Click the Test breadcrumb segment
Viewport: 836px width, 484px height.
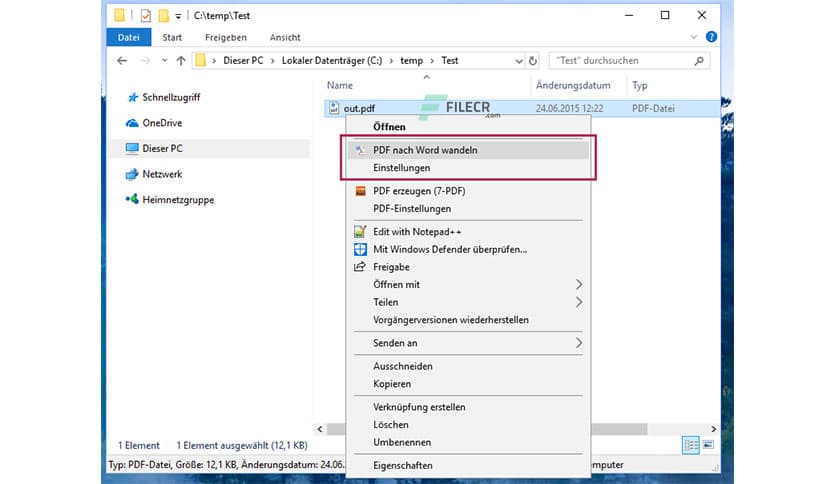pos(449,61)
